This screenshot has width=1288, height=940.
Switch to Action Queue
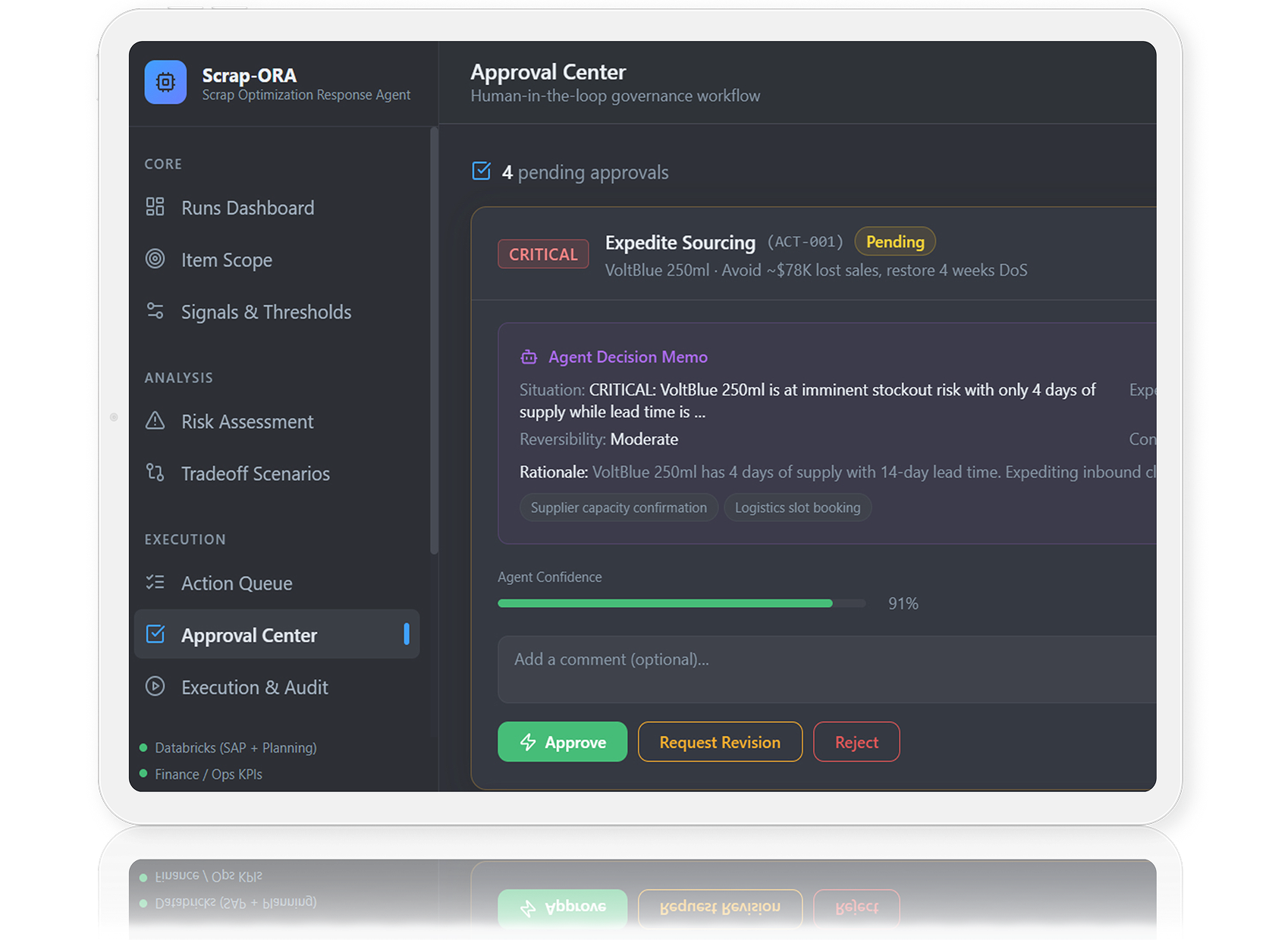tap(276, 583)
